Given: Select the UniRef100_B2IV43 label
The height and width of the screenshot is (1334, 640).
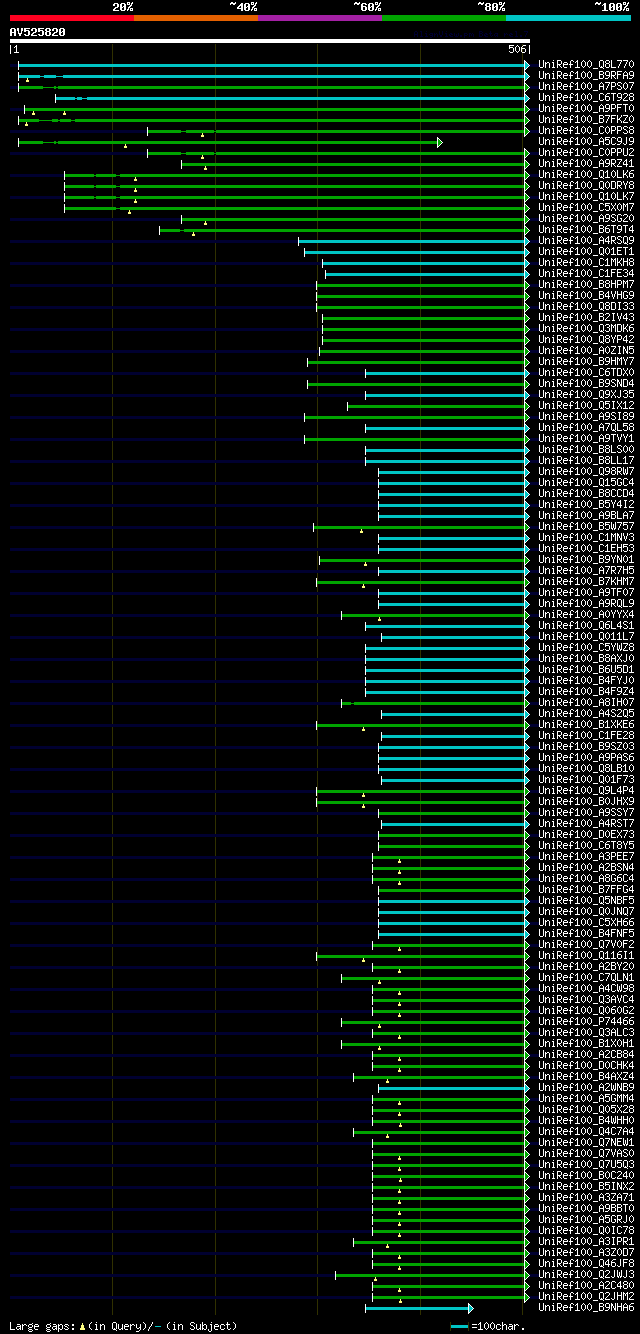Looking at the screenshot, I should coord(586,318).
